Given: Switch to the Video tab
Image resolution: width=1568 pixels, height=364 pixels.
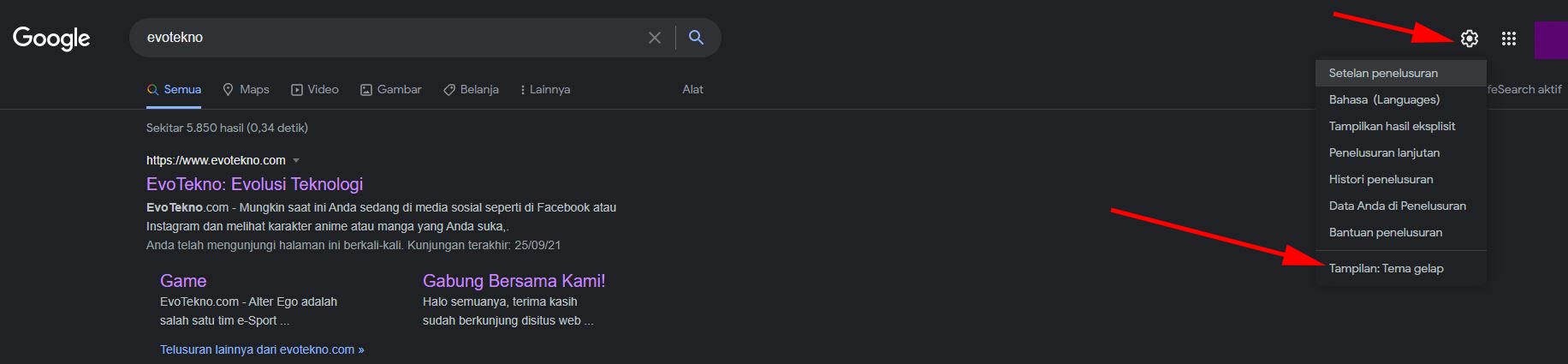Looking at the screenshot, I should click(x=314, y=89).
